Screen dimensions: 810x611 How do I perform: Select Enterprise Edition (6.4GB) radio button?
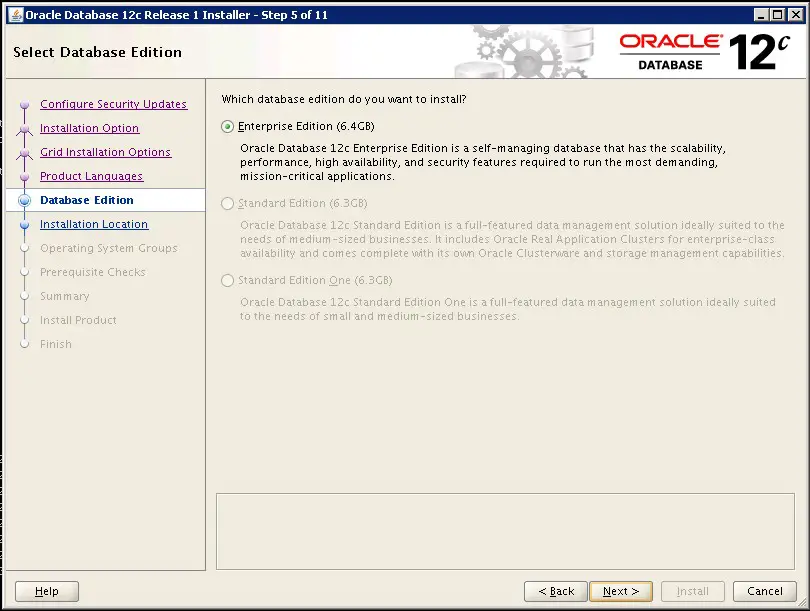(227, 127)
